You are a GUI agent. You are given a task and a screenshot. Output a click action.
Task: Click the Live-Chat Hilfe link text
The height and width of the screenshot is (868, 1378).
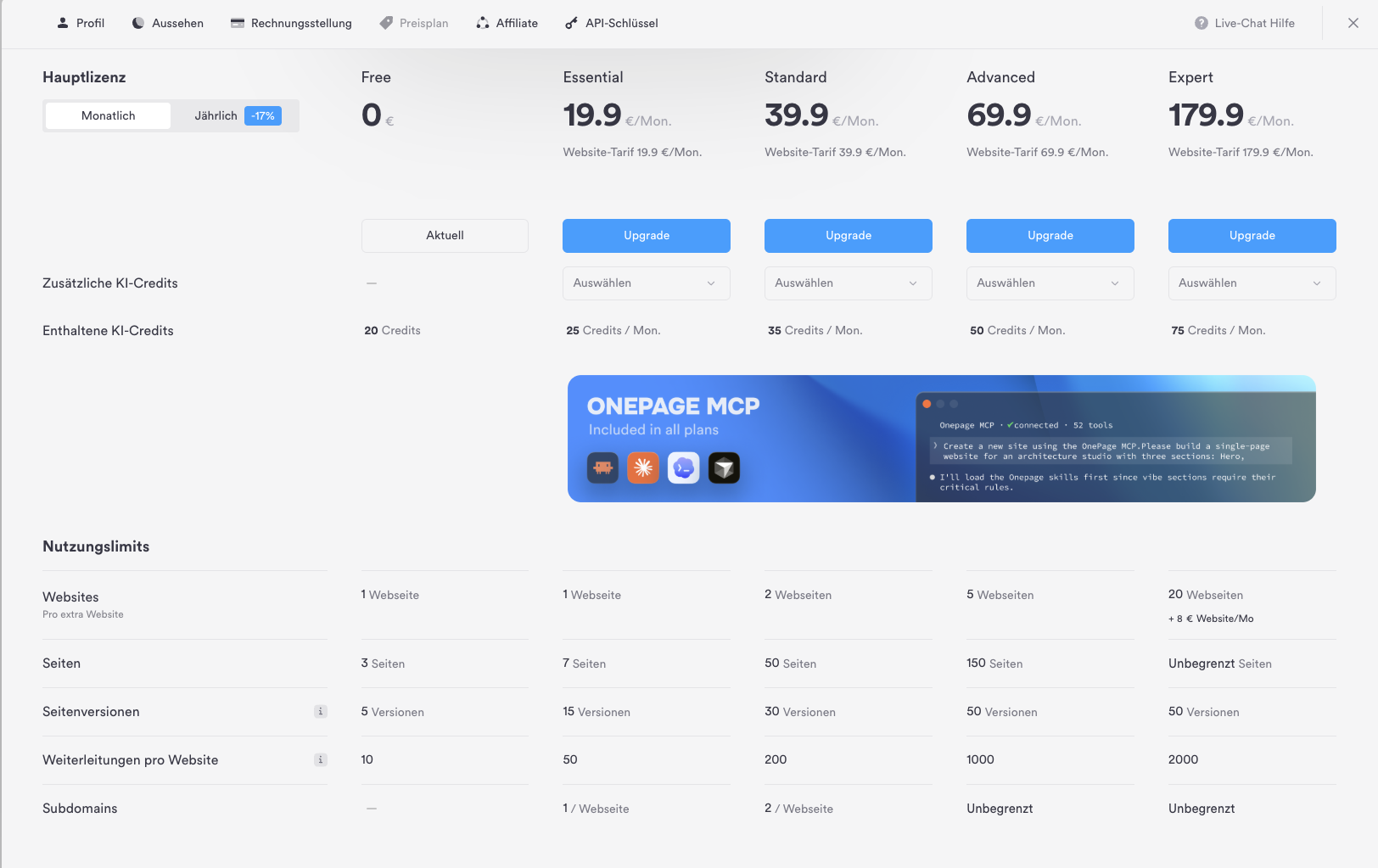(1254, 23)
